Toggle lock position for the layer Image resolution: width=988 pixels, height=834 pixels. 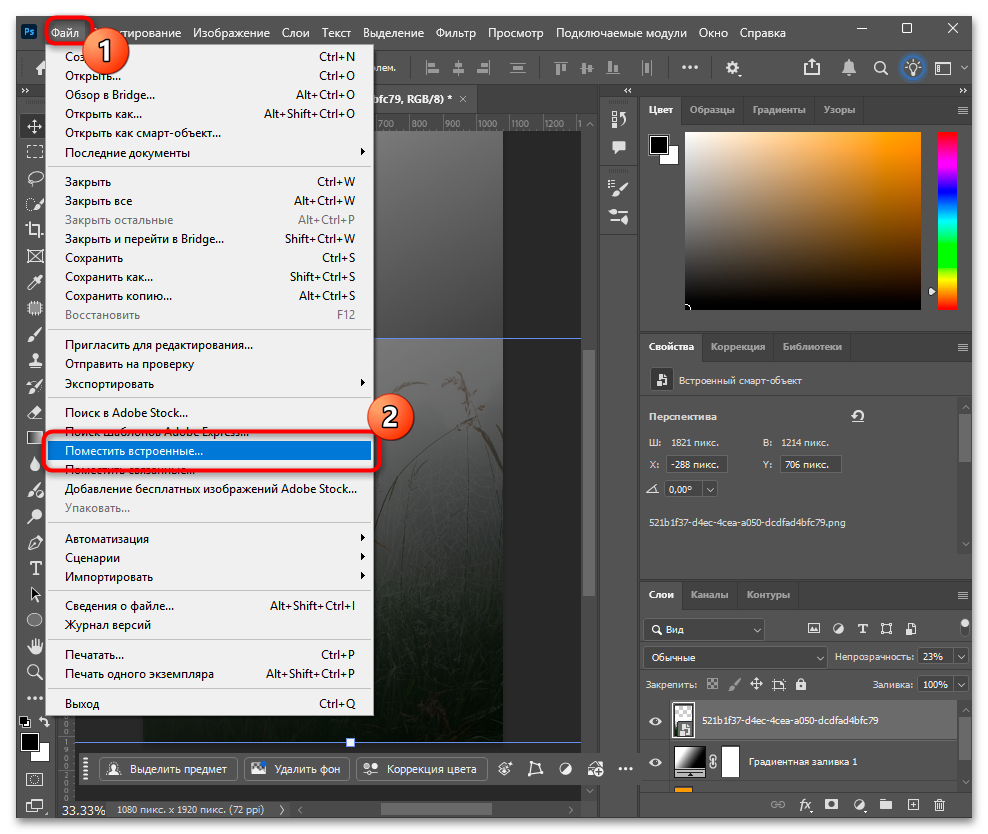click(756, 684)
